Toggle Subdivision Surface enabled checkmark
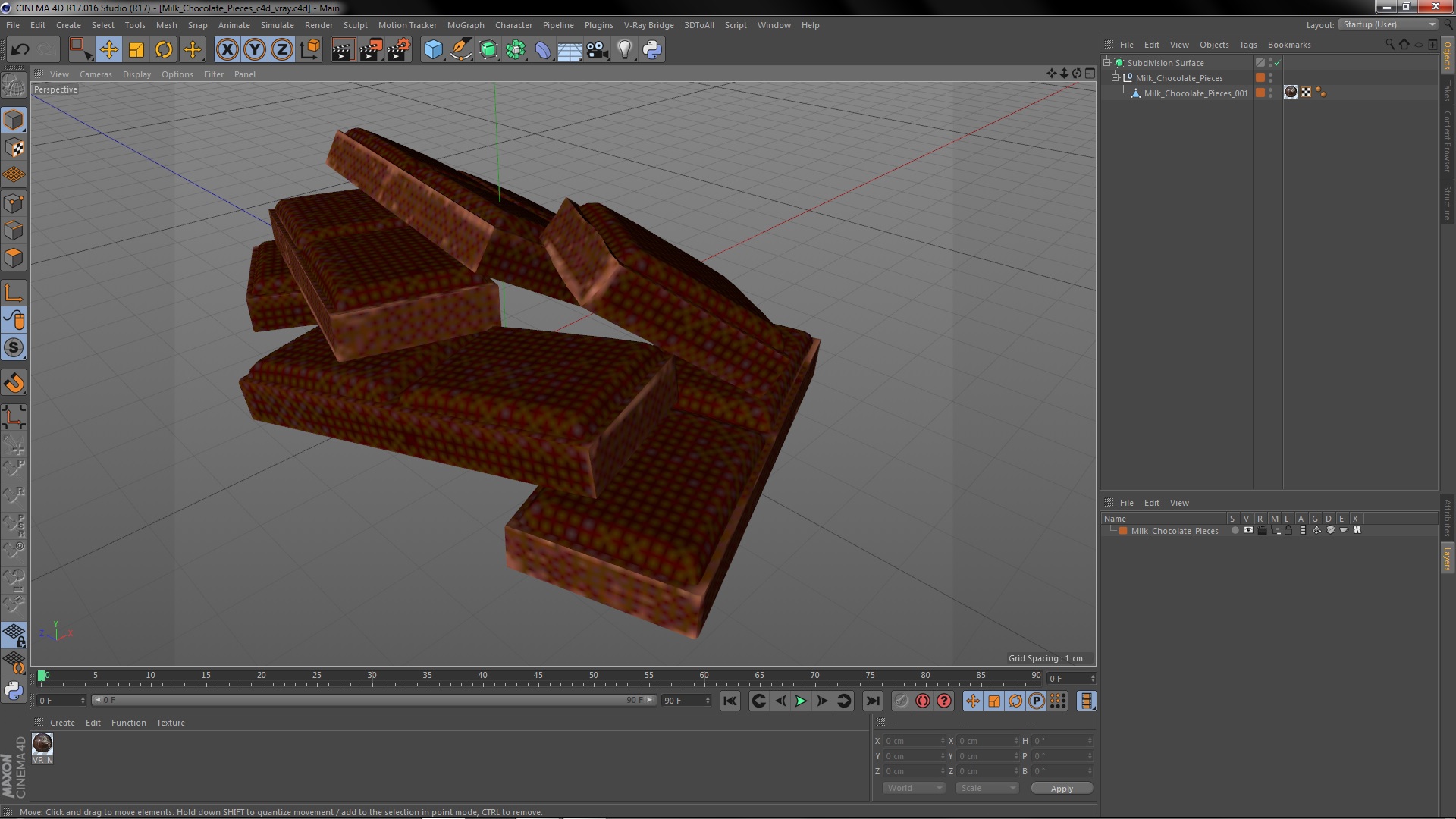The width and height of the screenshot is (1456, 819). [x=1277, y=63]
